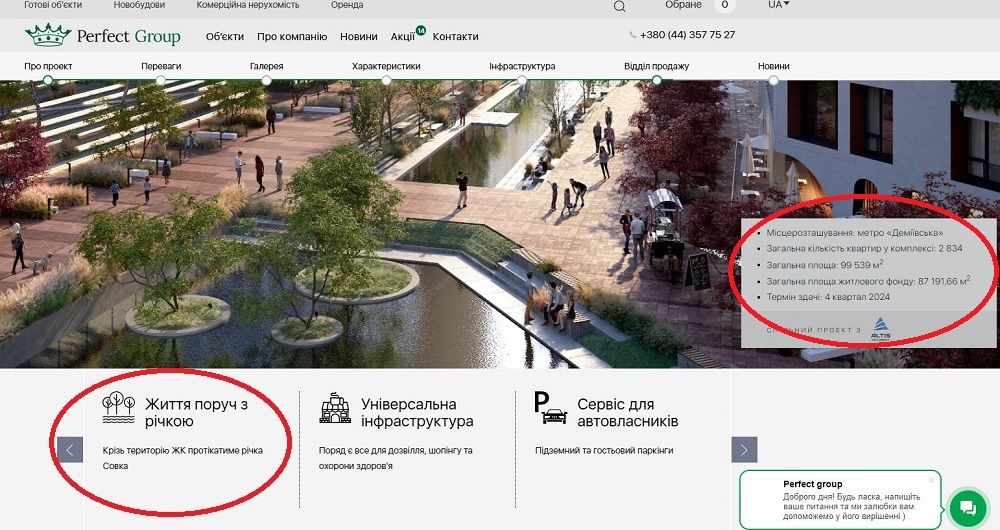Screen dimensions: 1000x530
Task: Open Комерційна нерухомість menu
Action: [247, 4]
